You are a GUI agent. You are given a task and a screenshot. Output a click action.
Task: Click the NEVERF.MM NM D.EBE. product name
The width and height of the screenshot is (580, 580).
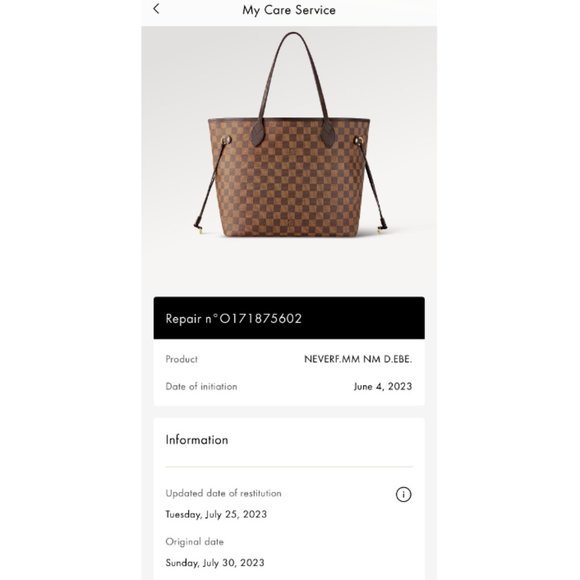pos(358,359)
